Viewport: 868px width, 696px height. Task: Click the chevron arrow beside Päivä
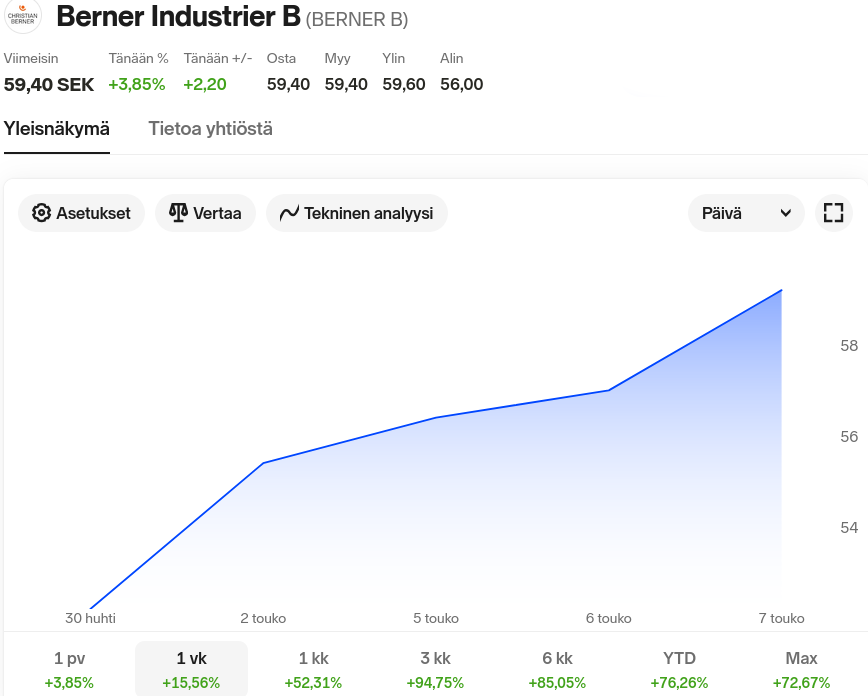pos(786,213)
